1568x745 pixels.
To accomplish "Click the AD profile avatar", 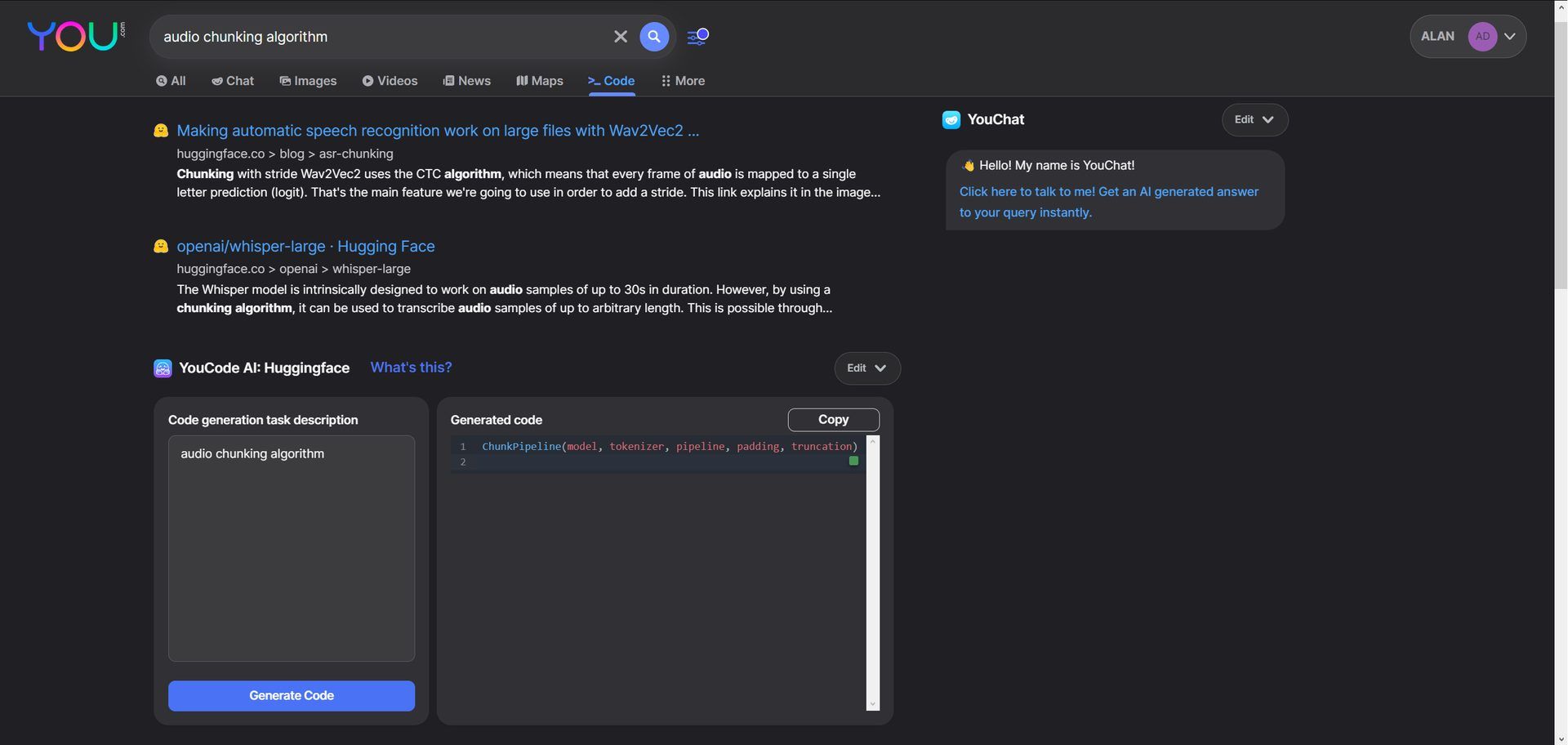I will coord(1482,37).
